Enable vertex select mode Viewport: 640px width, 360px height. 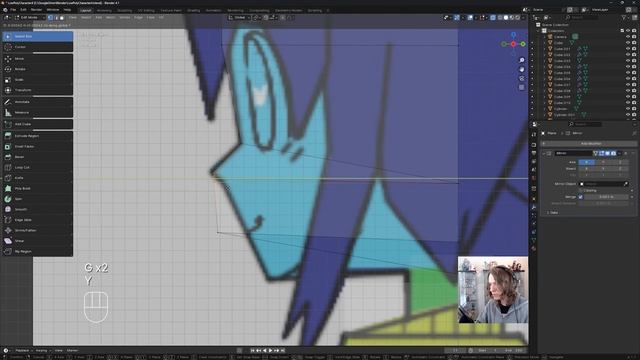click(50, 18)
